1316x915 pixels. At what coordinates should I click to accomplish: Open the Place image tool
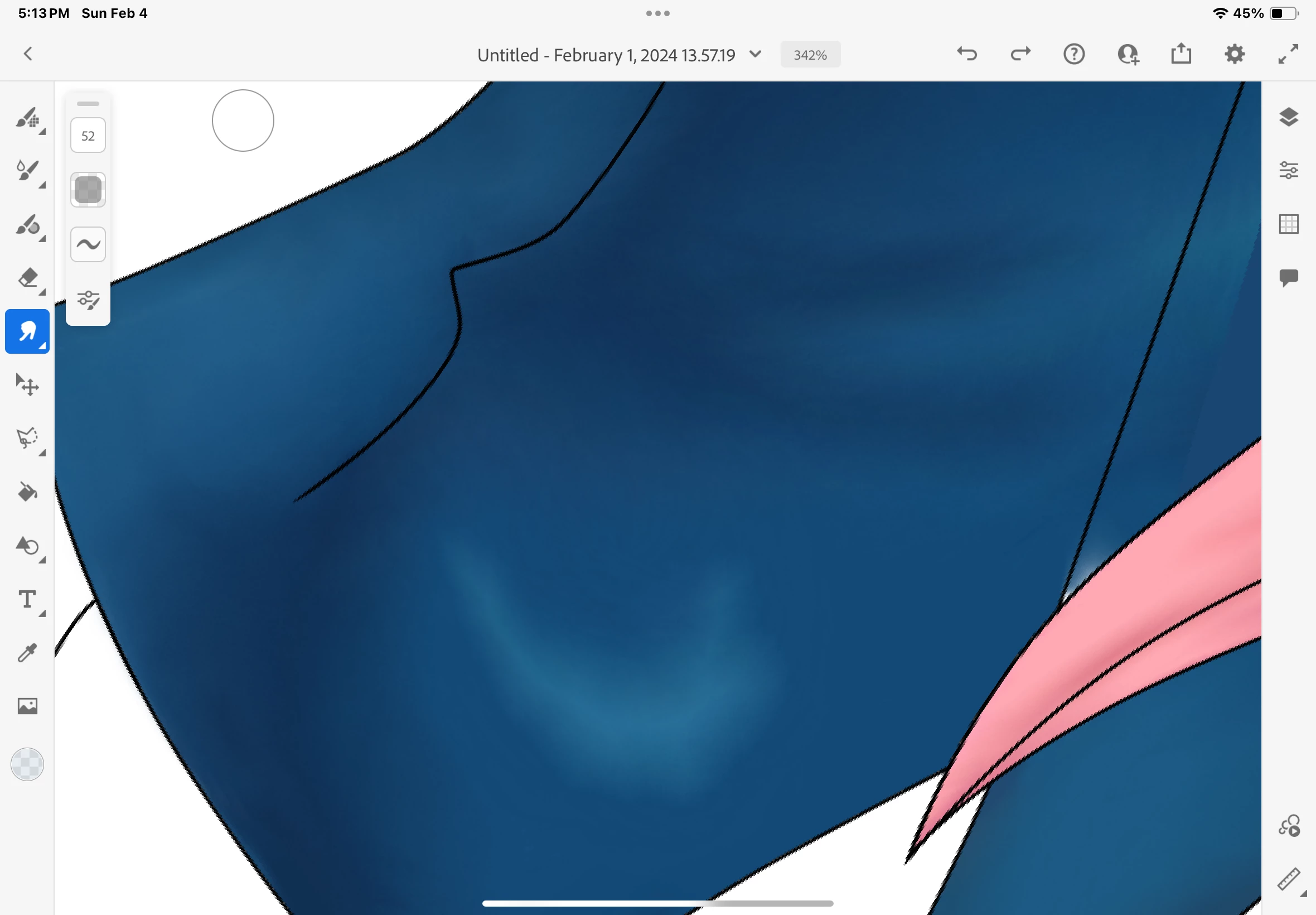tap(27, 706)
